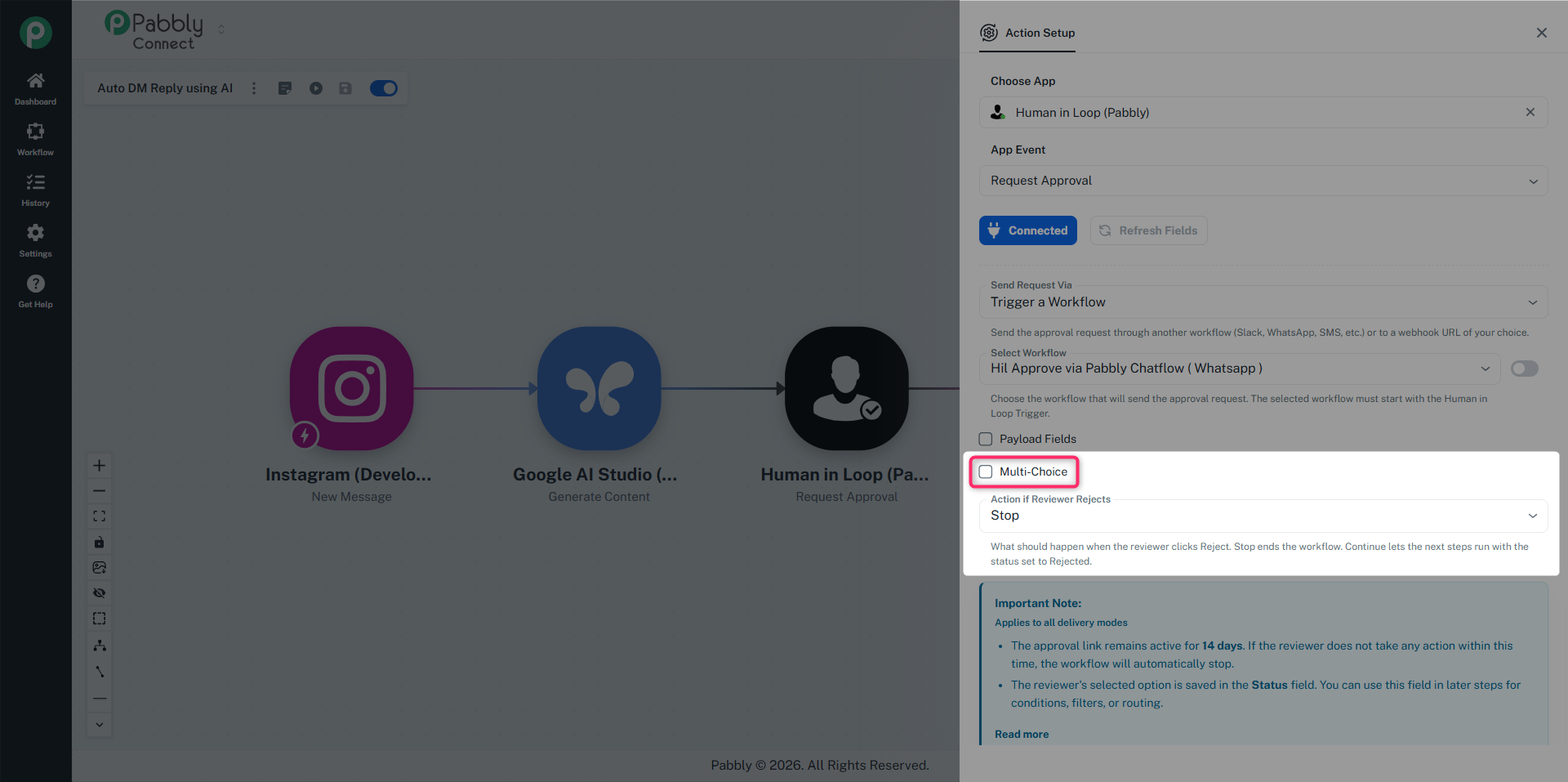Screen dimensions: 1568x782
Task: Check the Multi-Choice checkbox
Action: tap(986, 471)
